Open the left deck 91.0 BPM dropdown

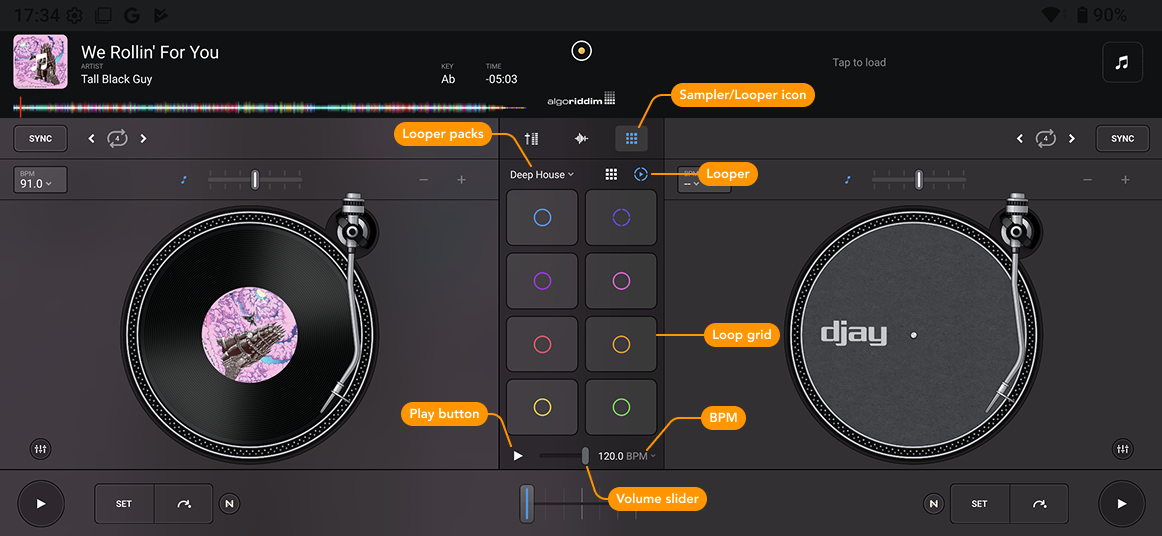coord(40,180)
